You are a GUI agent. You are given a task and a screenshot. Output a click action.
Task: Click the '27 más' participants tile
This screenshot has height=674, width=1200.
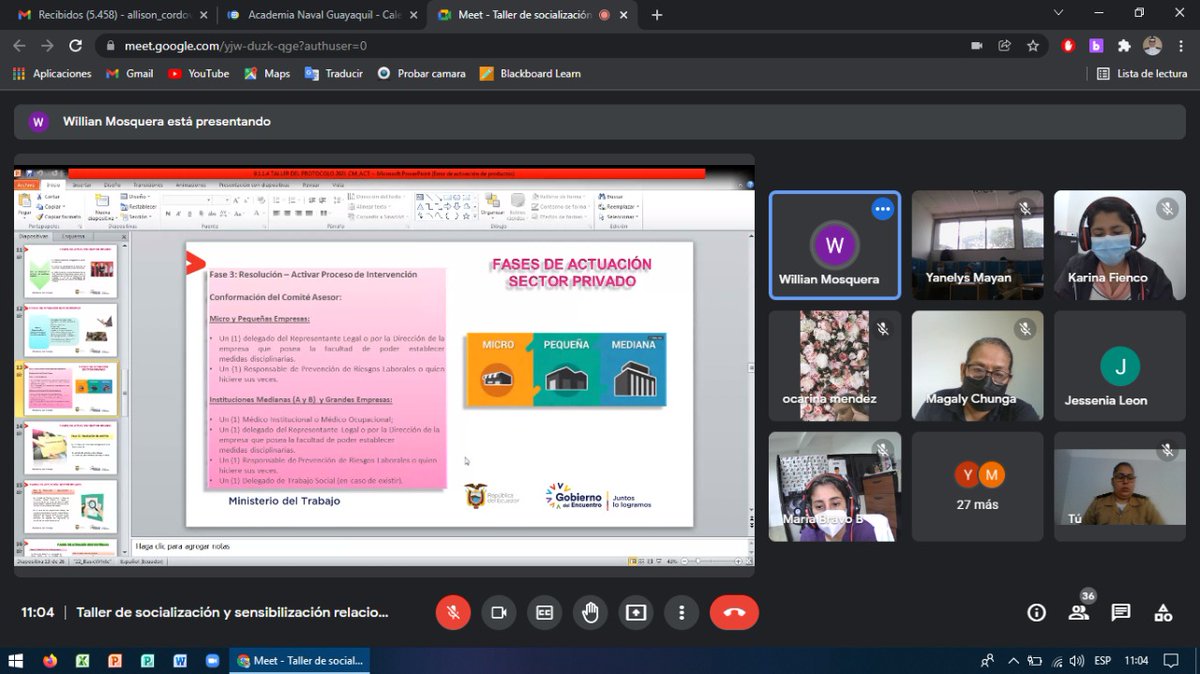(977, 487)
